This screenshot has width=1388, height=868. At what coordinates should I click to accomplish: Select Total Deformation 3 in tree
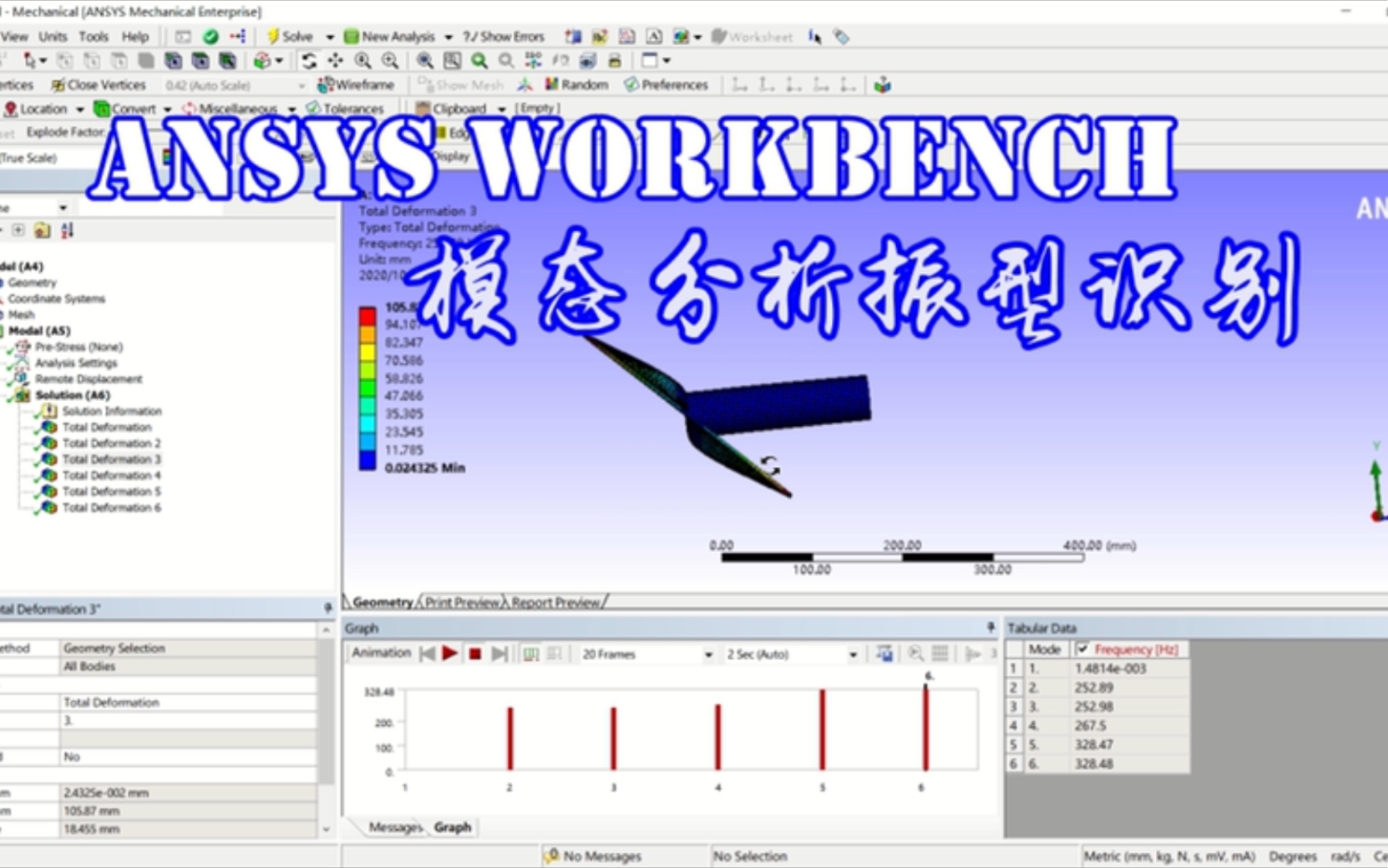pos(111,459)
